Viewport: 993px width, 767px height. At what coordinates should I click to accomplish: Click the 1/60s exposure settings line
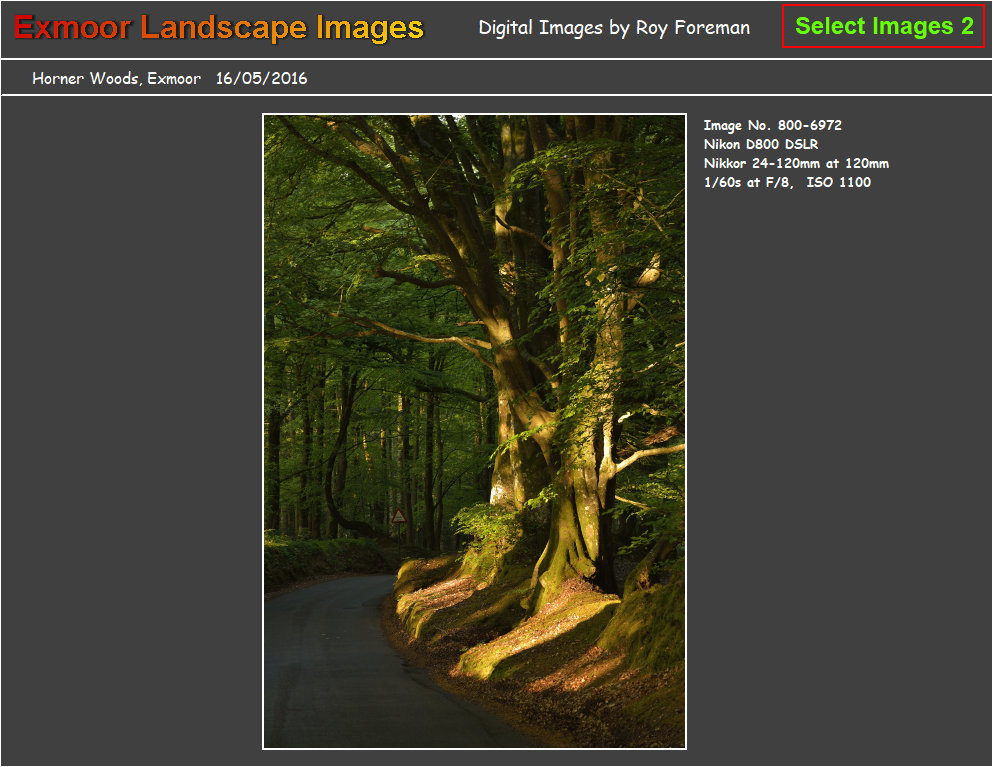click(788, 182)
